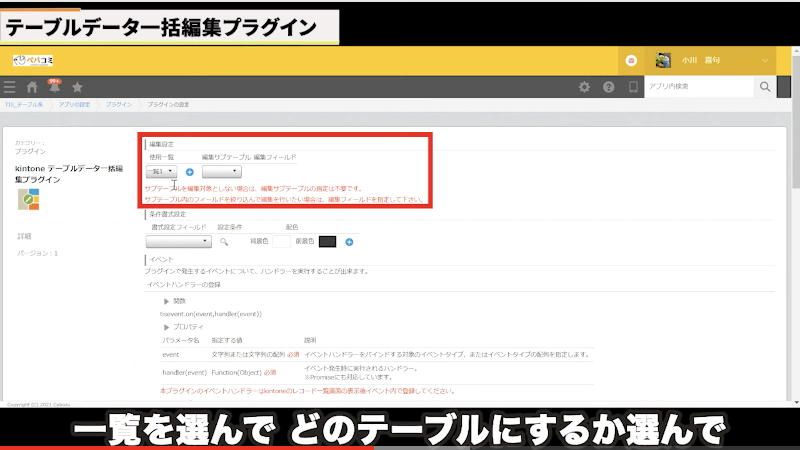
Task: Click the mobile view phone icon
Action: click(x=632, y=88)
